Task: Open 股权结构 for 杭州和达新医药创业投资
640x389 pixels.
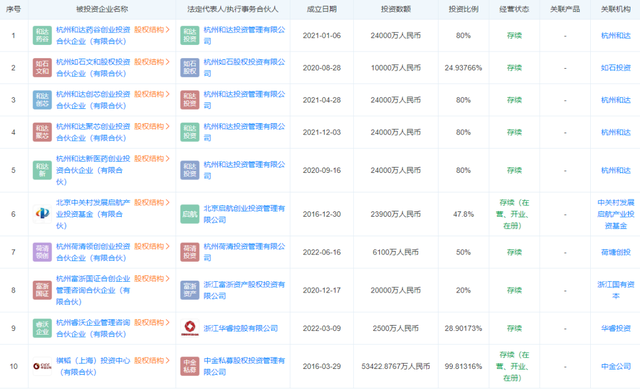Action: click(152, 159)
